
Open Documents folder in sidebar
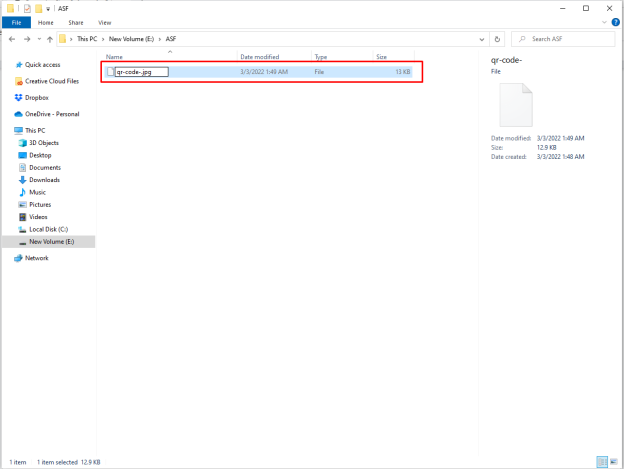45,167
